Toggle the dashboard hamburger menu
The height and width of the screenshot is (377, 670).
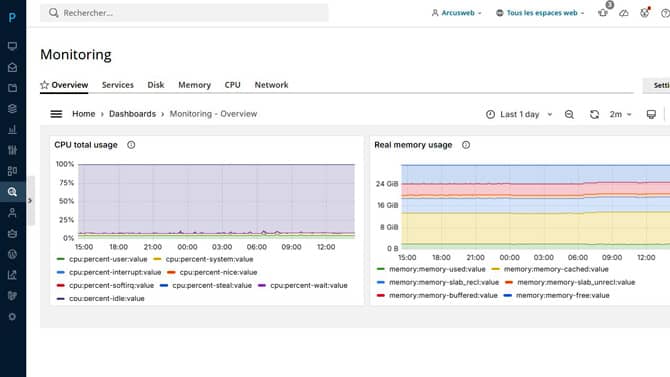(56, 114)
